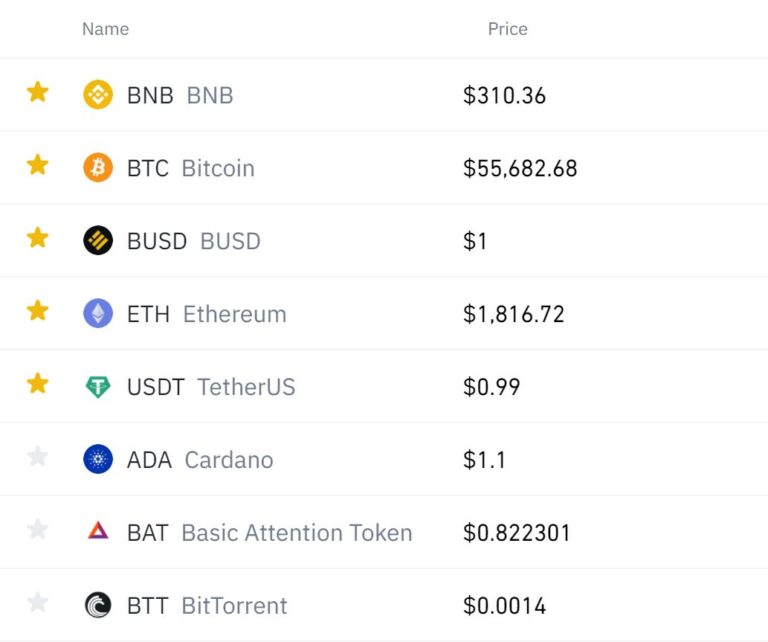
Task: Click the Basic Attention Token triangle icon
Action: click(98, 531)
